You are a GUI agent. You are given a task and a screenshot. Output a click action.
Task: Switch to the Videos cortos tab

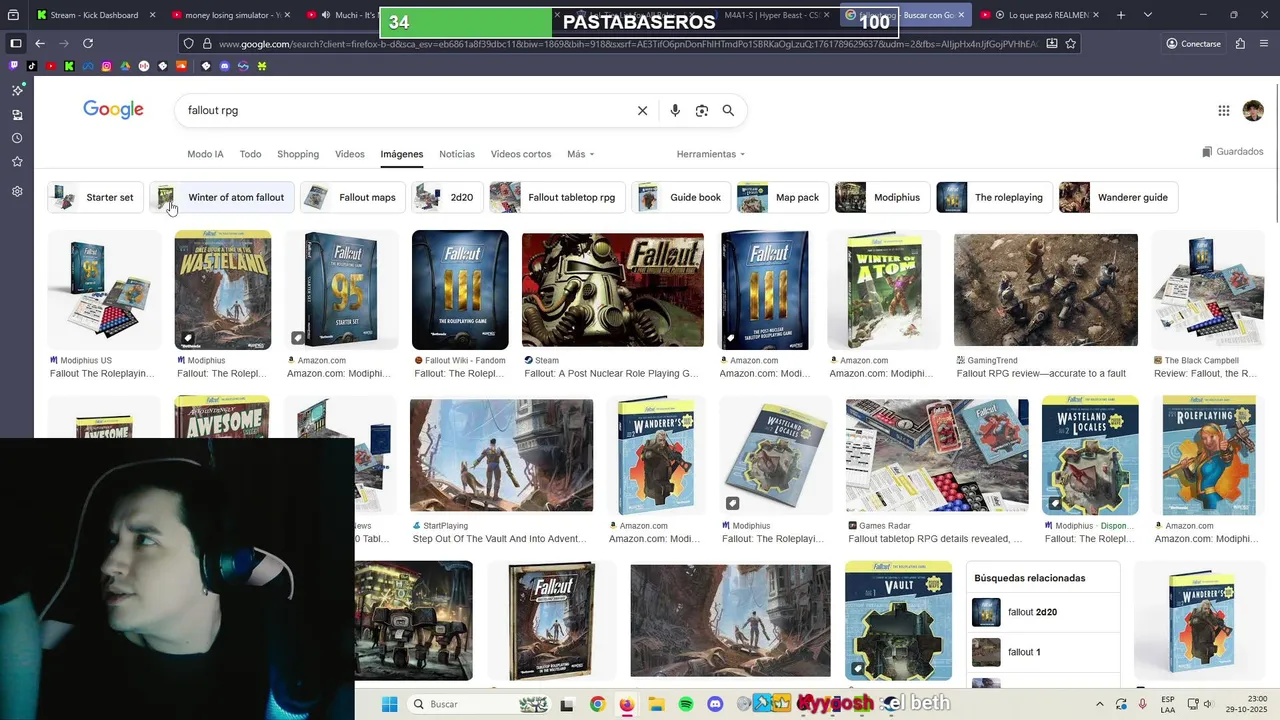[521, 154]
